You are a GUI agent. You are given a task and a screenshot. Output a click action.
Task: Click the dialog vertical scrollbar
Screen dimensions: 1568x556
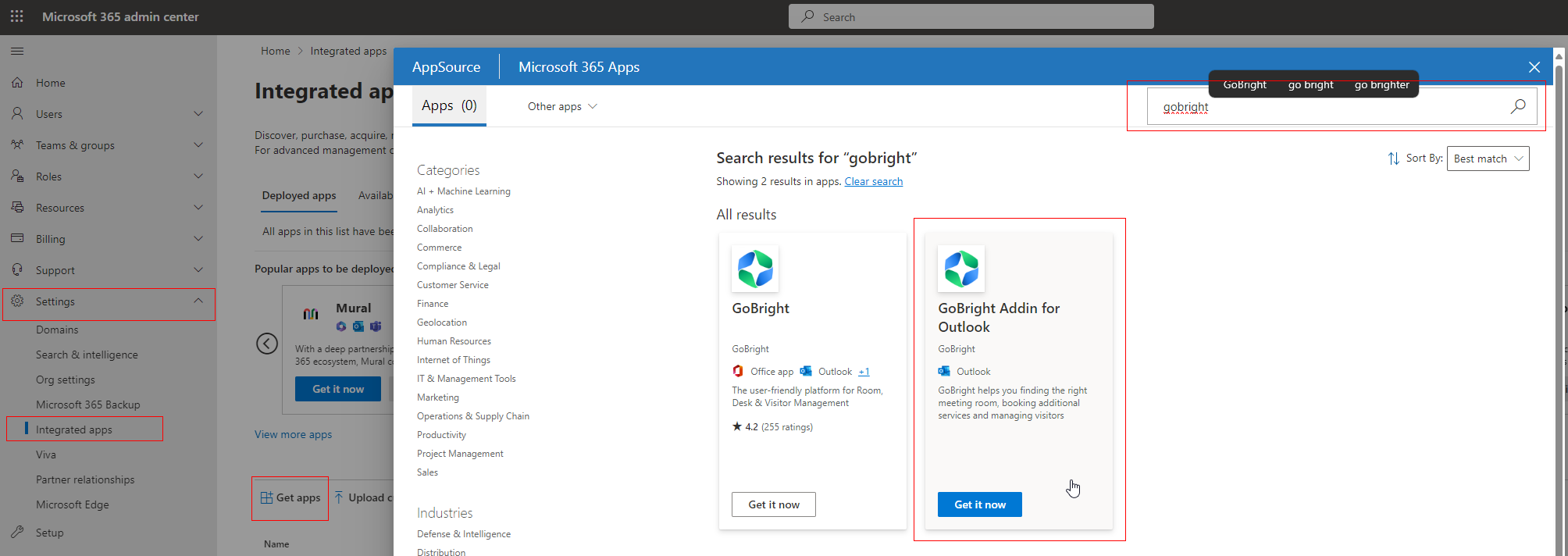click(x=1559, y=305)
